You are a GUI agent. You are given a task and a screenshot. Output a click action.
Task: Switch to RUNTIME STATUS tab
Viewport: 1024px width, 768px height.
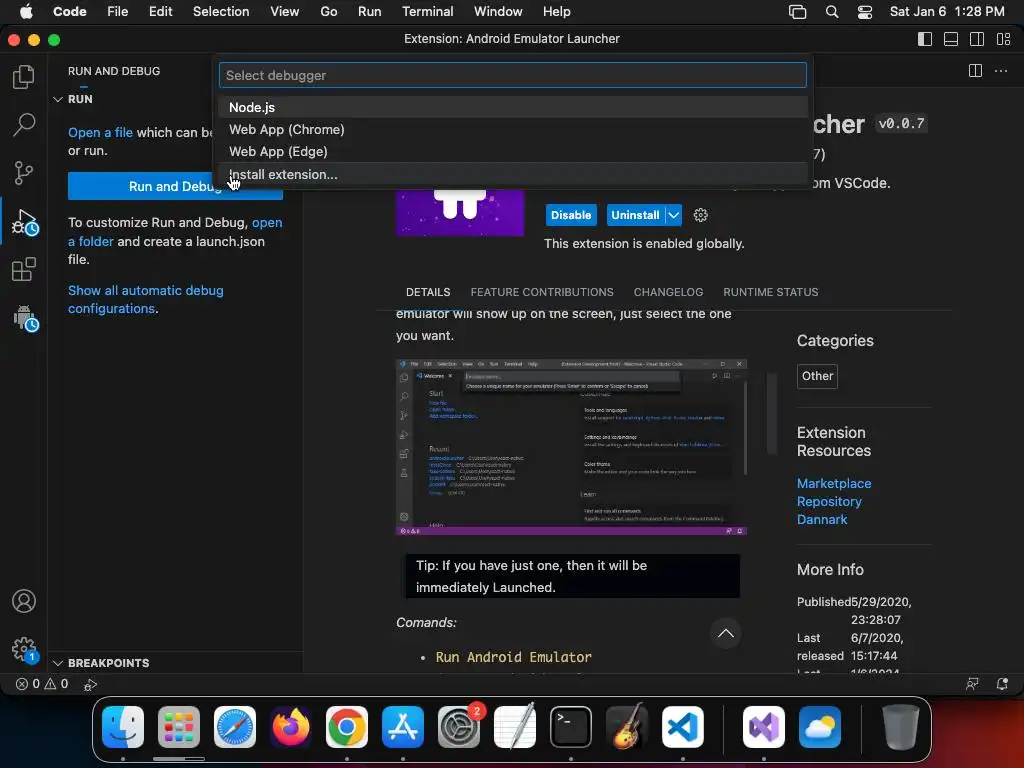pyautogui.click(x=771, y=292)
